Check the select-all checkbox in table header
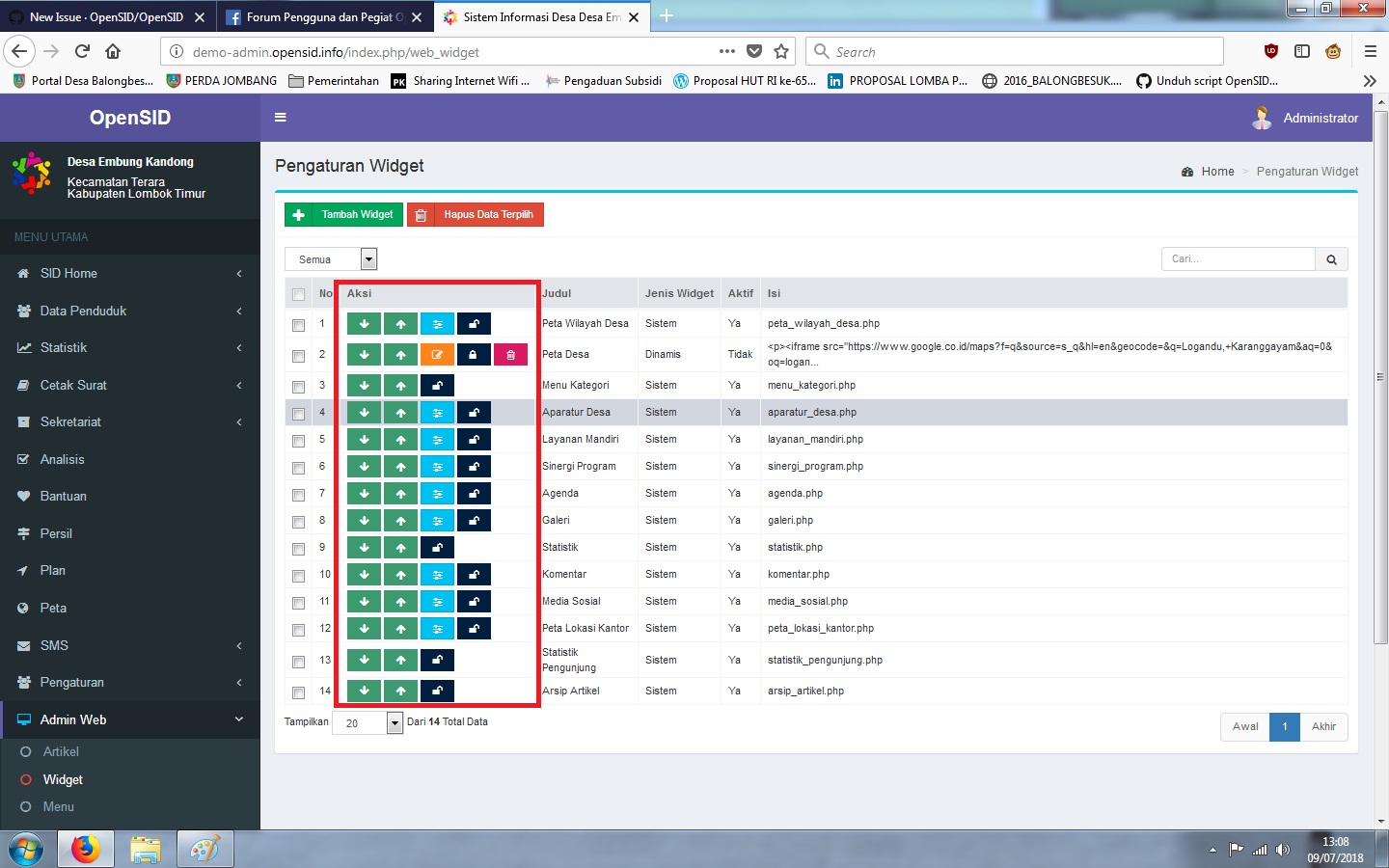1389x868 pixels. tap(298, 293)
